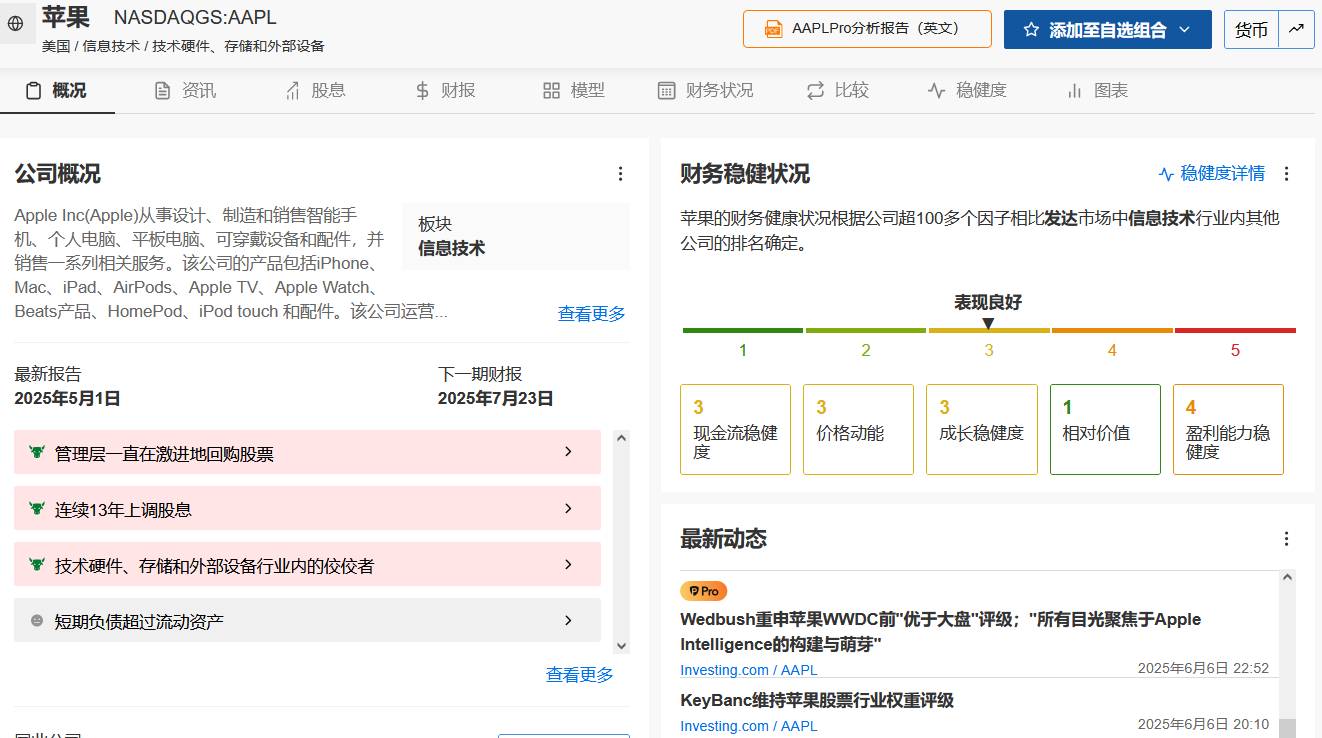Switch to the 资讯 tab
This screenshot has width=1322, height=738.
185,91
